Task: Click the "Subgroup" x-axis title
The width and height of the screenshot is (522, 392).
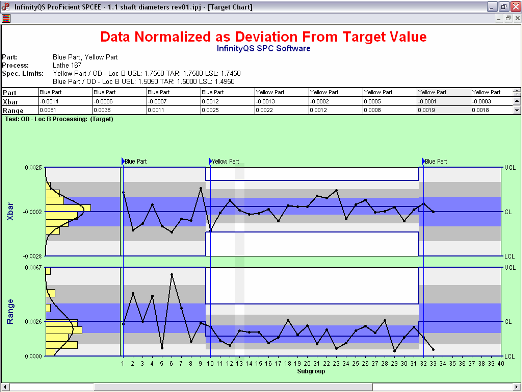Action: point(311,371)
